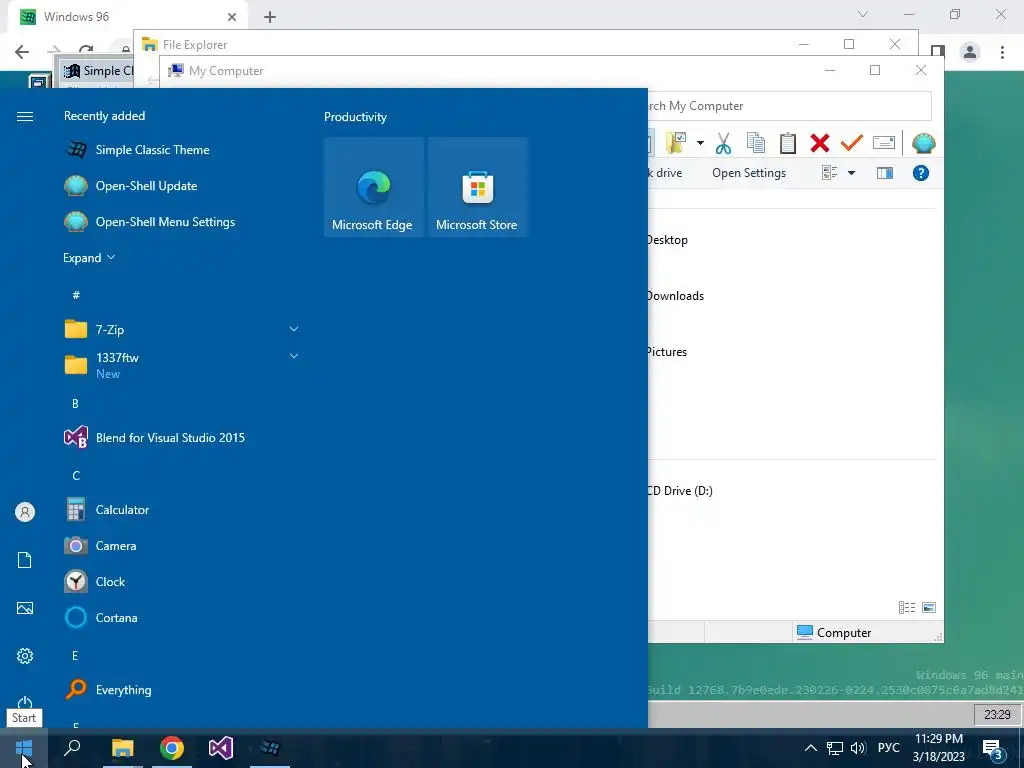Jump to letter # section header
Viewport: 1024px width, 768px height.
pos(76,295)
